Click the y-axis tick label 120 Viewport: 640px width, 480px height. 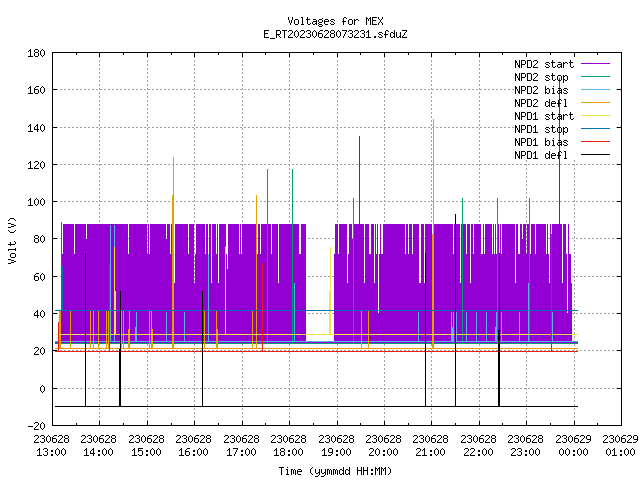[x=36, y=165]
